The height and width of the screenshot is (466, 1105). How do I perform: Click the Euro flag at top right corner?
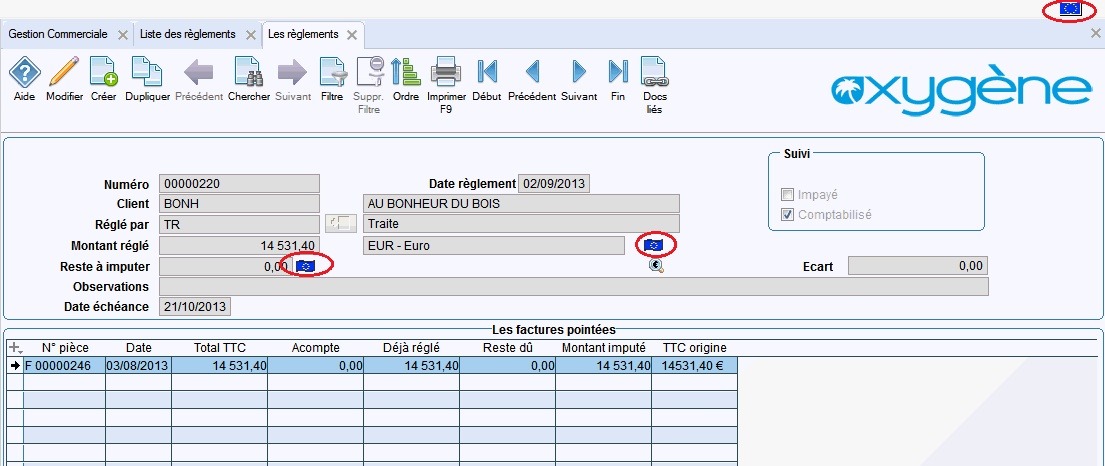pos(1070,8)
